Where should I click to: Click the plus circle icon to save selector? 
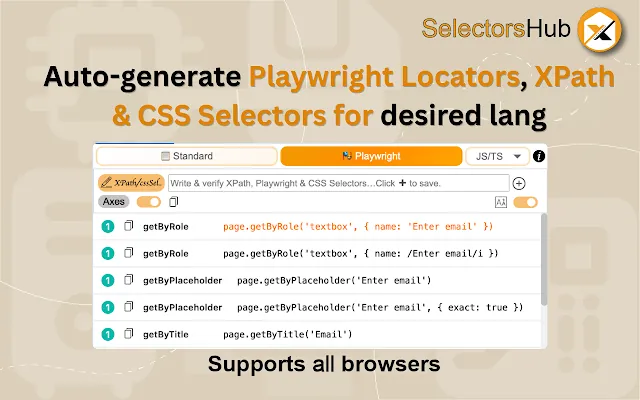tap(519, 184)
